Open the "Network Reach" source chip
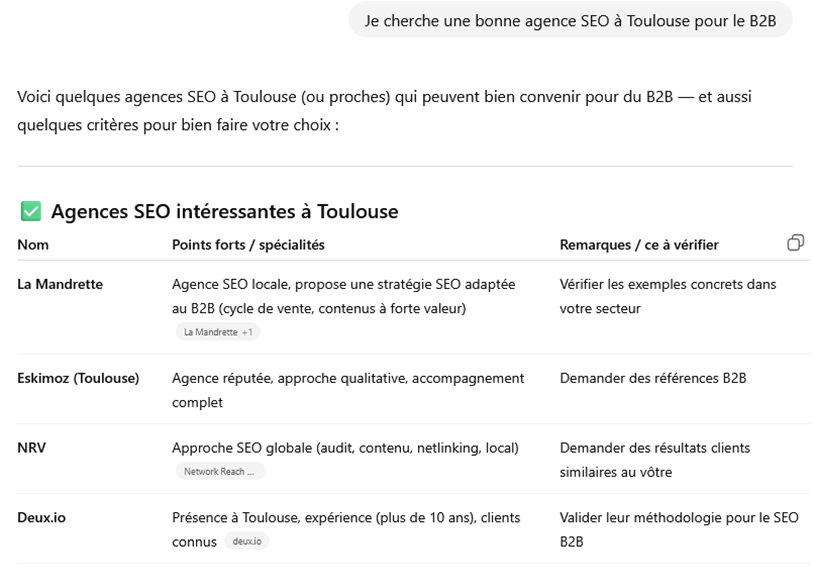 (220, 471)
